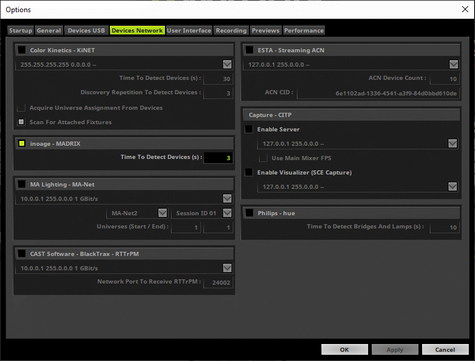Select the Devices Network tab
The width and height of the screenshot is (475, 361).
click(137, 31)
